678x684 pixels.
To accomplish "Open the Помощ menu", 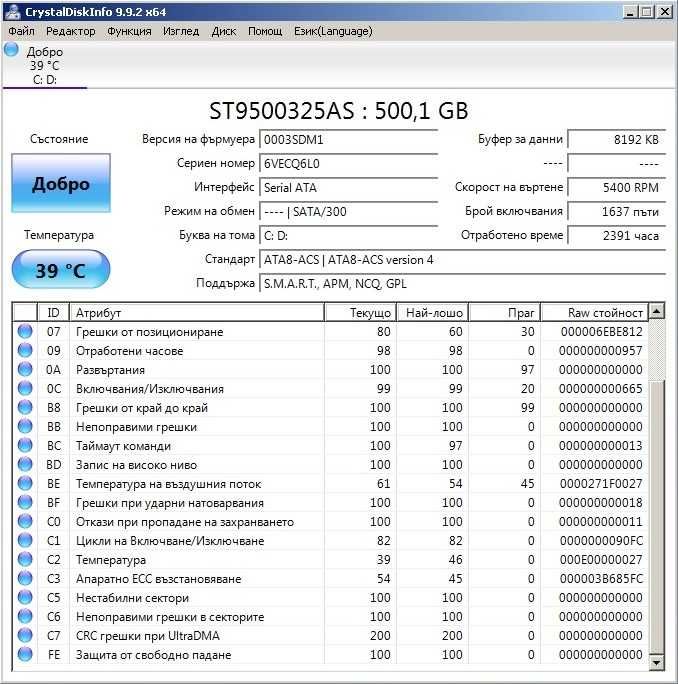I will (265, 31).
